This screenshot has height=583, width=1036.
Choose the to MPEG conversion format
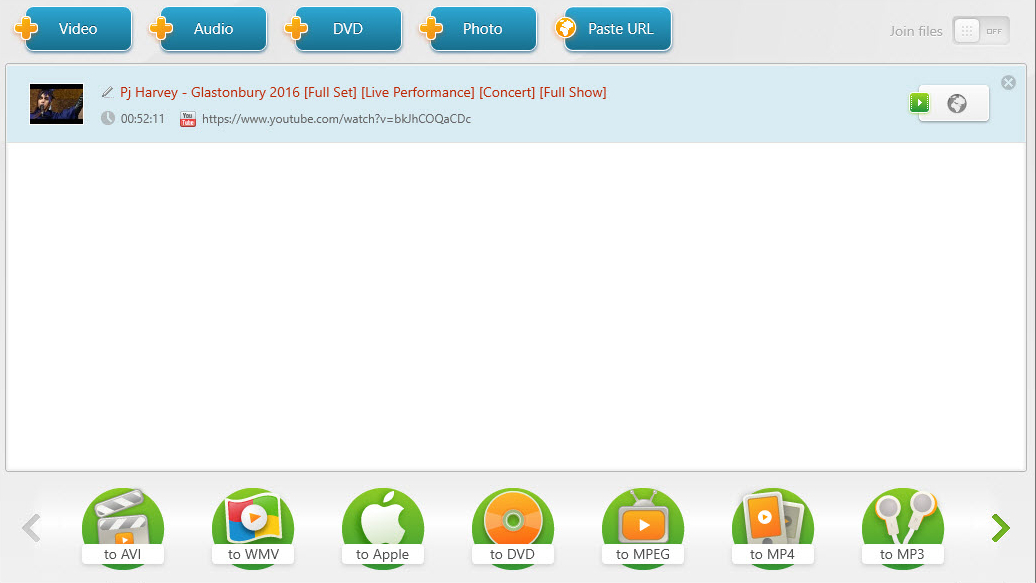click(643, 527)
